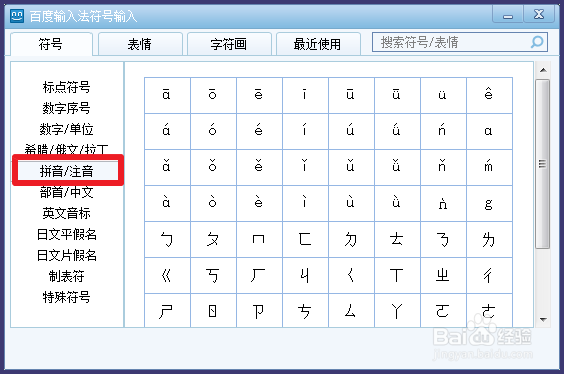
Task: Insert the ㄍ bopomofo symbol
Action: tap(167, 275)
